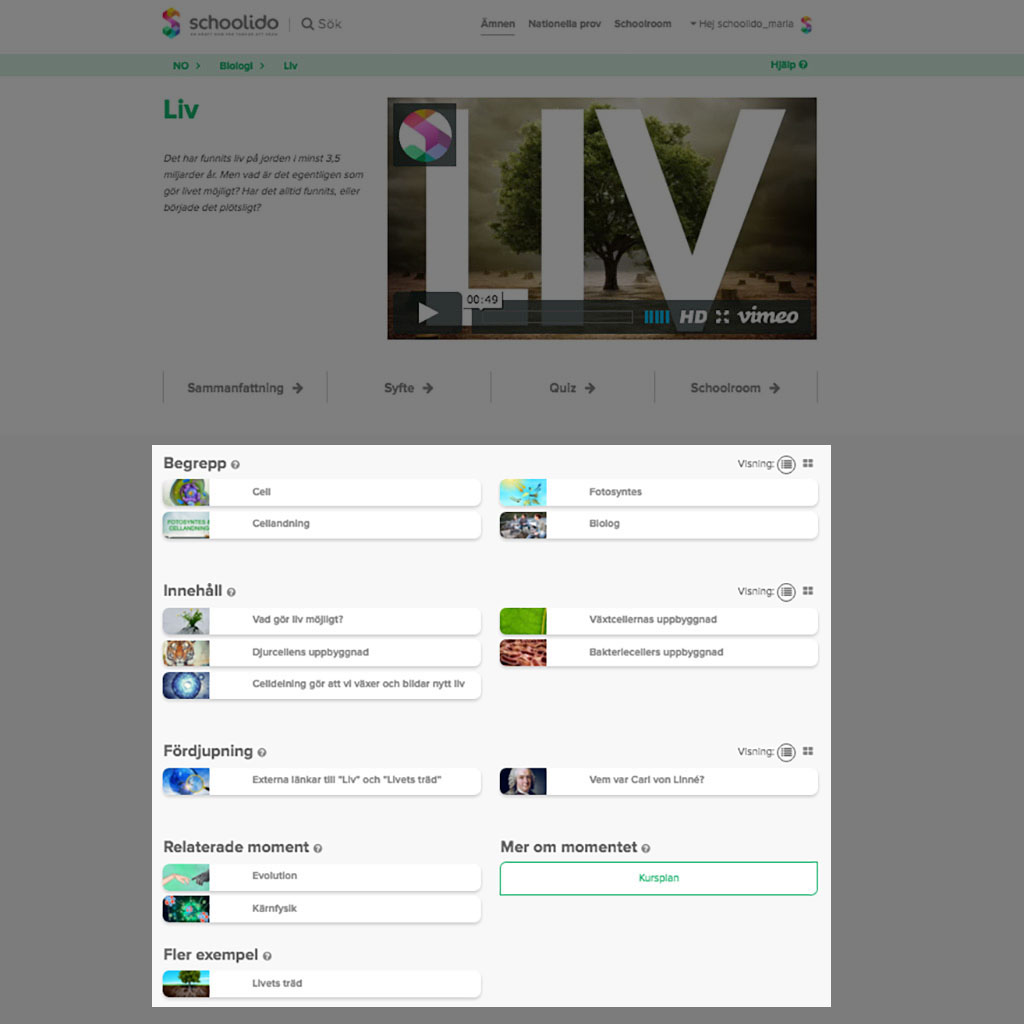This screenshot has width=1024, height=1024.
Task: Open the Ämnen menu item
Action: 497,24
